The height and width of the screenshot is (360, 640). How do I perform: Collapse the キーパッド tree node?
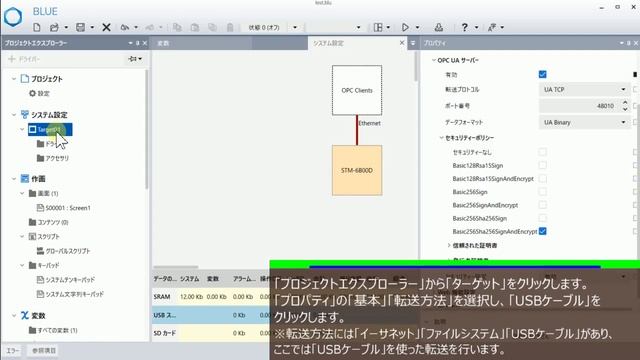click(22, 265)
